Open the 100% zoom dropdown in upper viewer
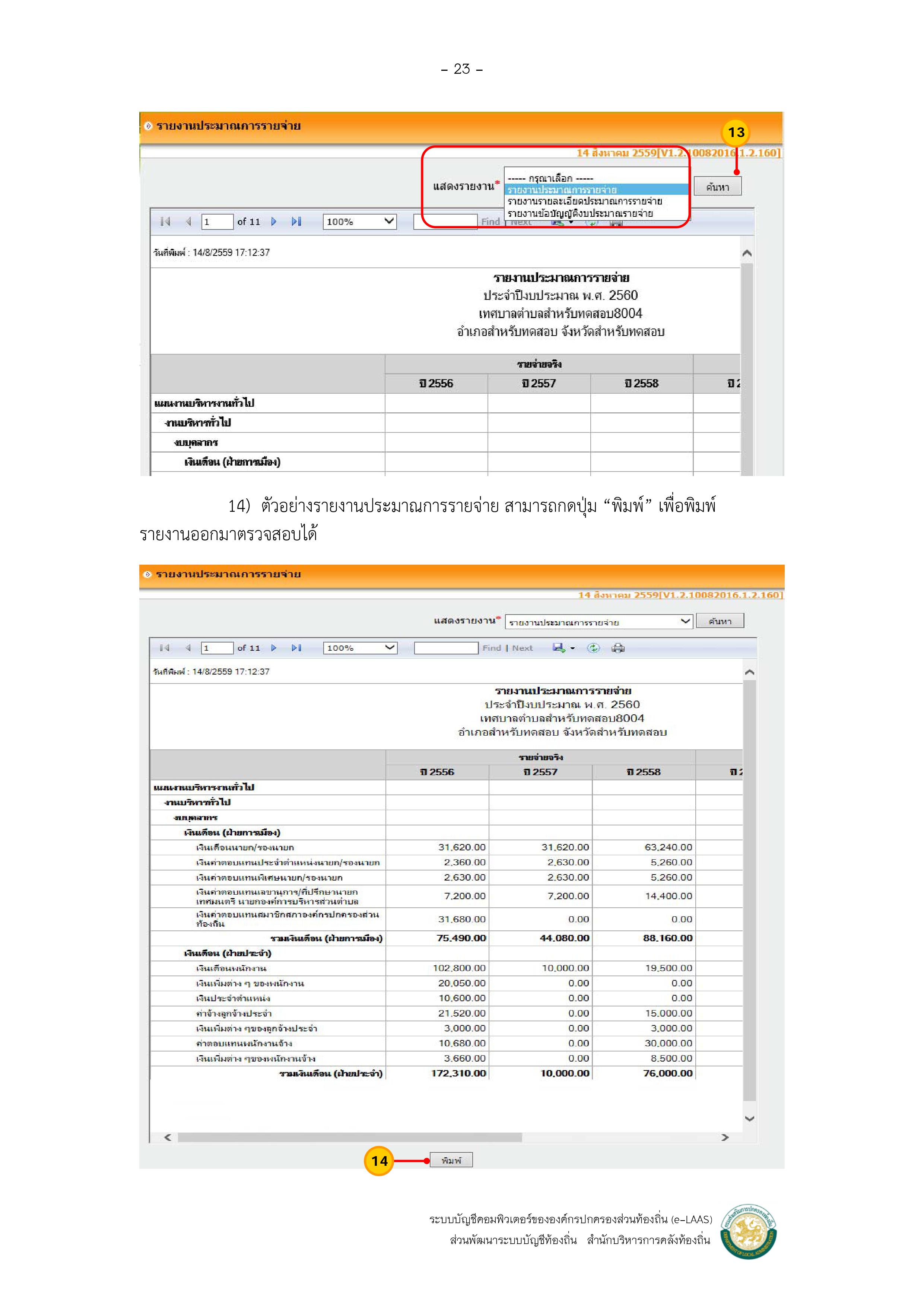The height and width of the screenshot is (1307, 924). pyautogui.click(x=360, y=222)
